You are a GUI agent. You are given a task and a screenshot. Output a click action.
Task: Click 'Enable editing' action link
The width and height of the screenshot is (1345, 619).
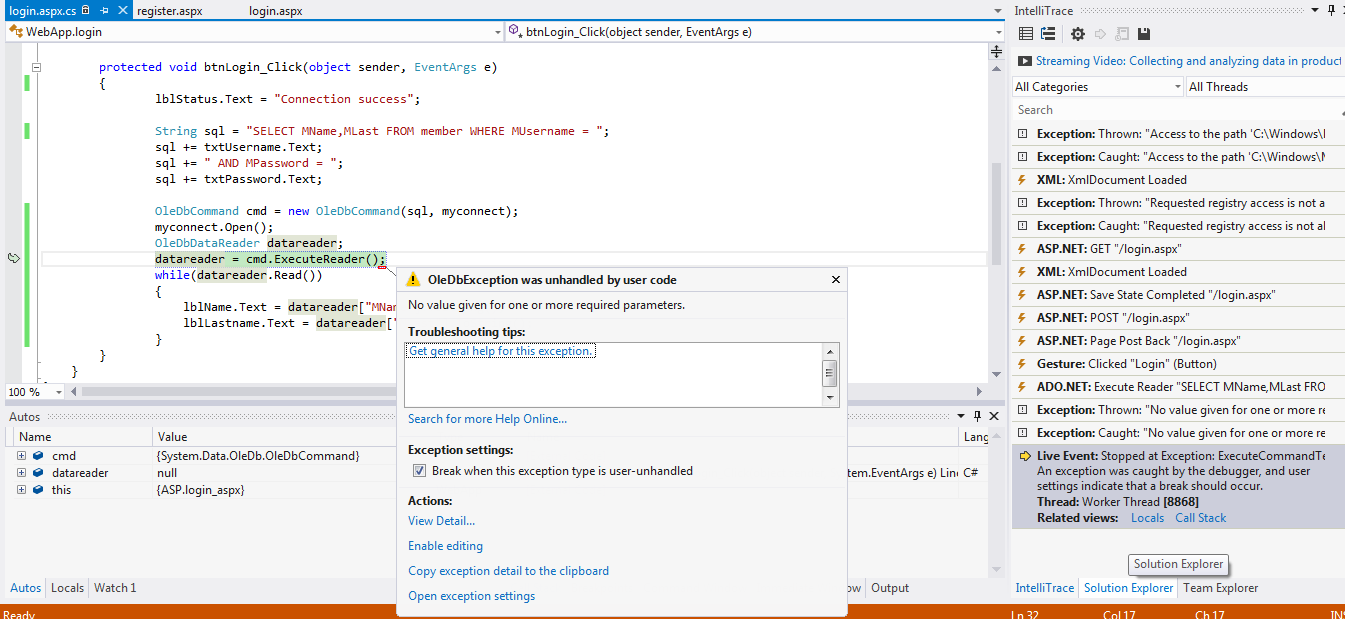(445, 546)
